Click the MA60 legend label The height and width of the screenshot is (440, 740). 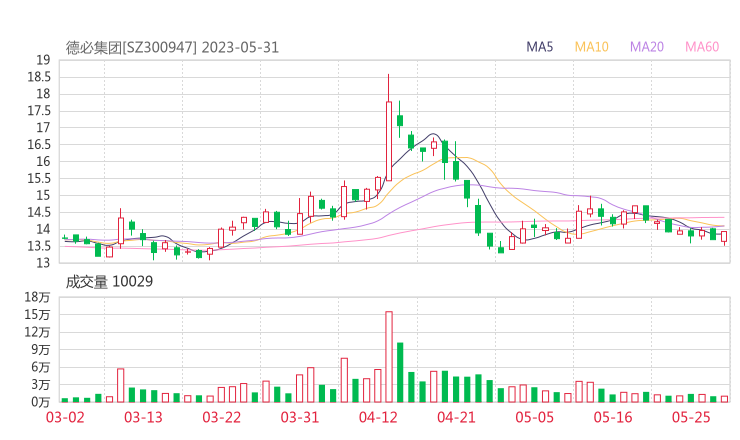pyautogui.click(x=702, y=47)
